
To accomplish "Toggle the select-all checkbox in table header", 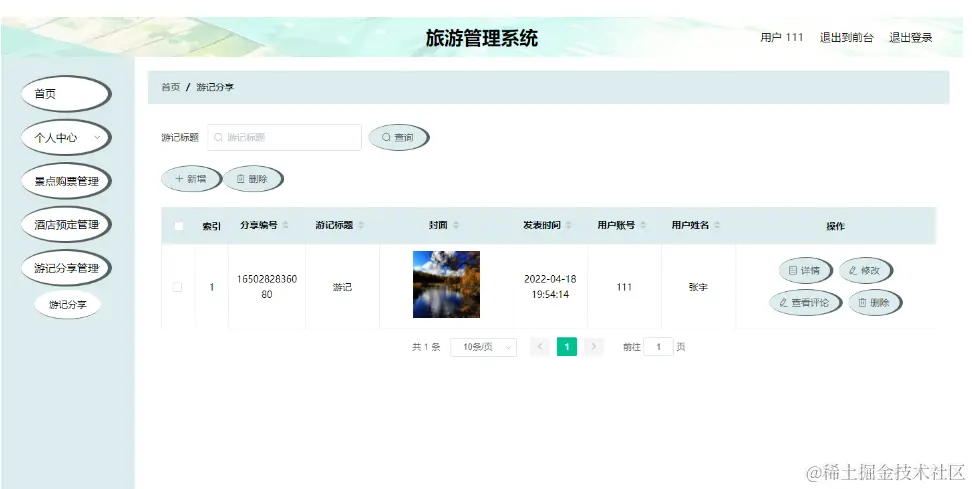I will (179, 226).
